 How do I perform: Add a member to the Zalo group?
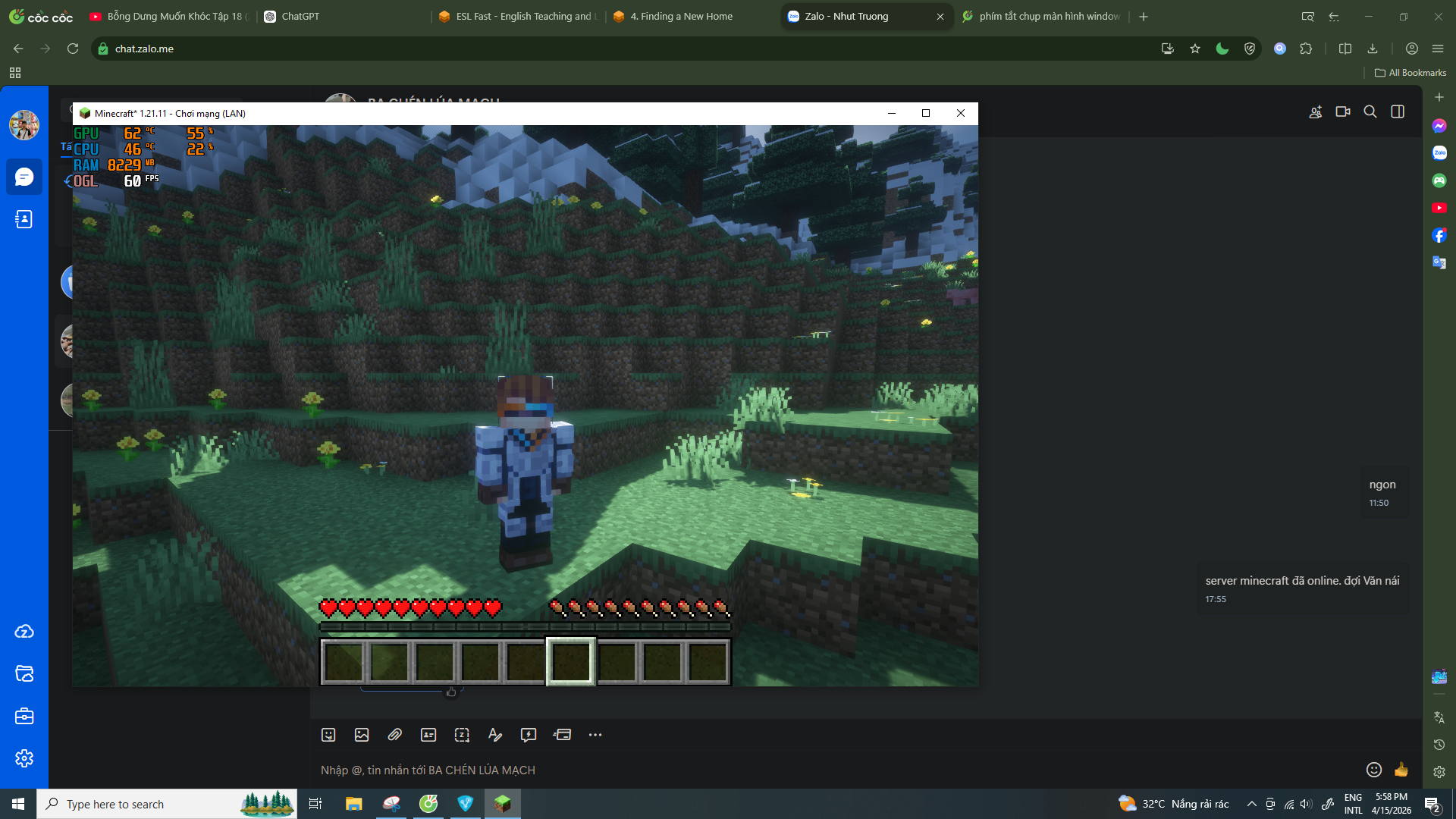[x=1316, y=112]
